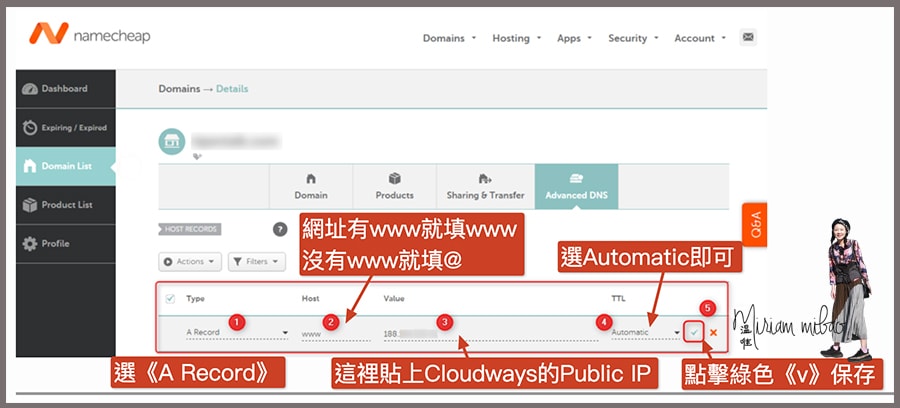
Task: Click the Host Records help question mark
Action: click(x=280, y=230)
